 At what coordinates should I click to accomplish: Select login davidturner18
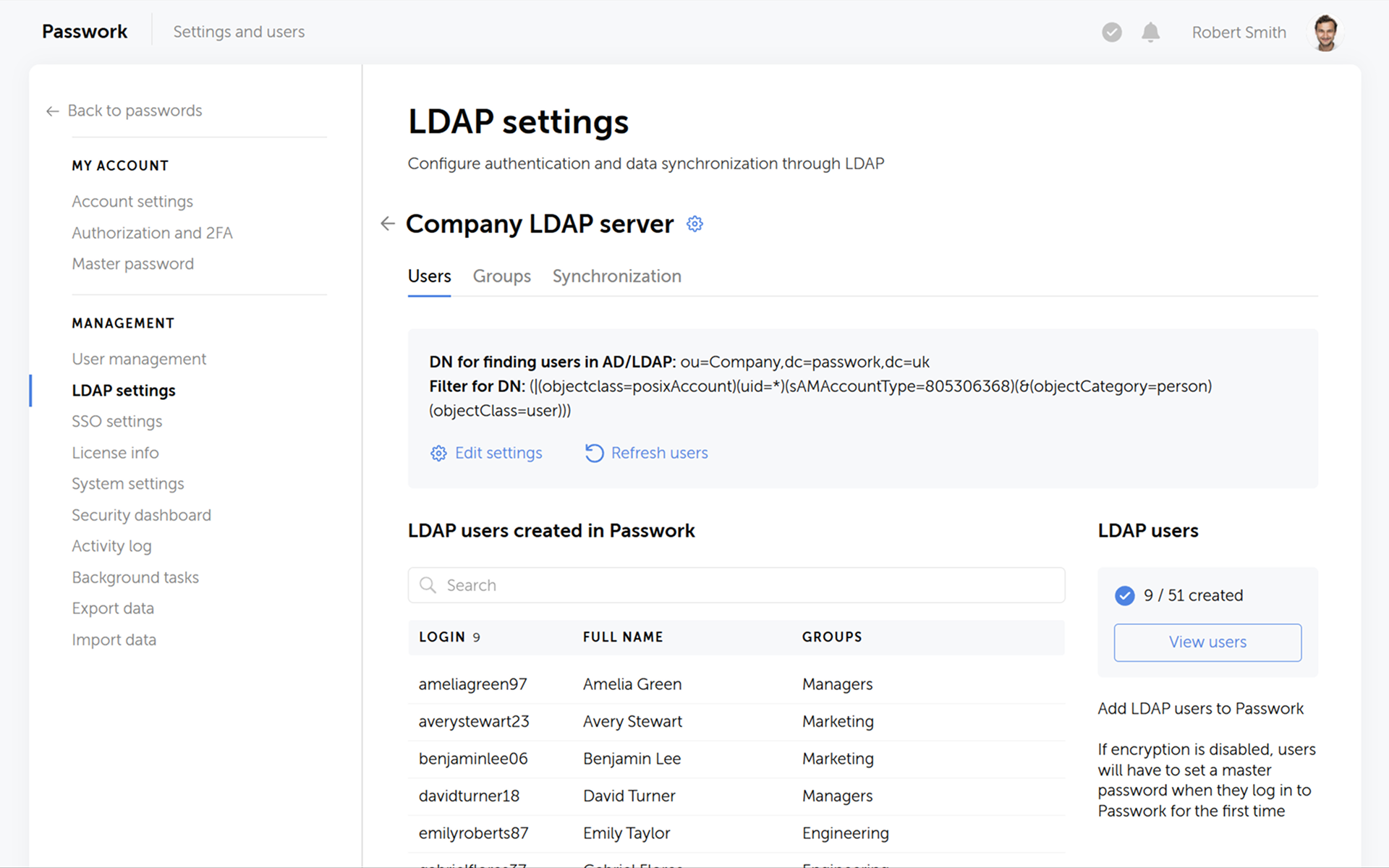tap(469, 796)
